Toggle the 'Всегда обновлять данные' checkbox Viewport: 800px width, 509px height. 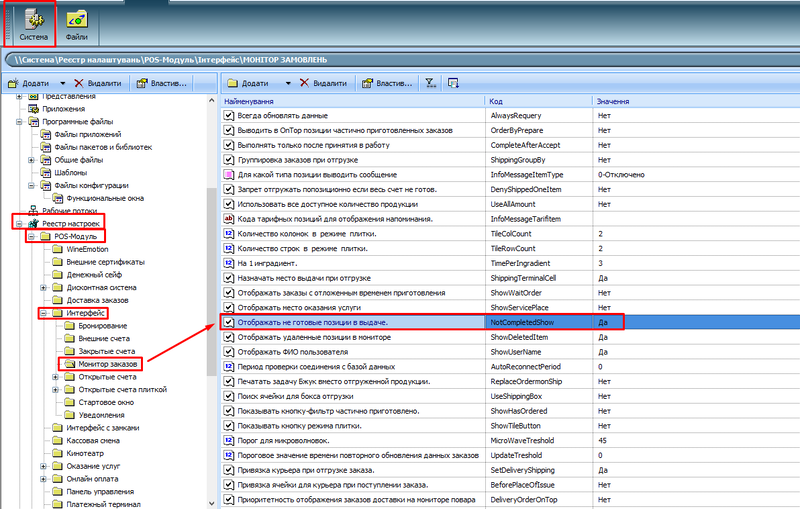(x=229, y=116)
